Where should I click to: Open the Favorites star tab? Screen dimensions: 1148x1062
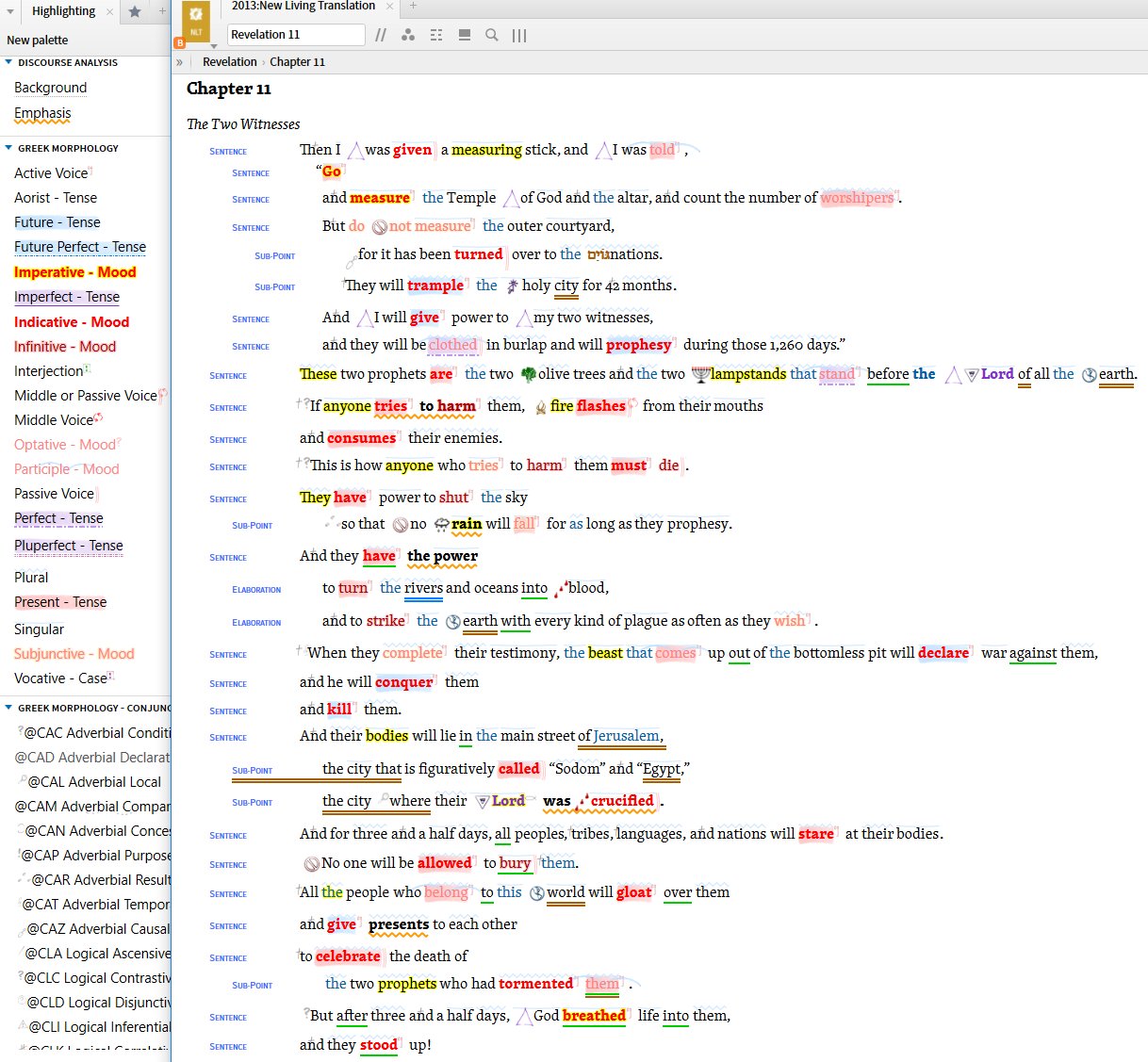pyautogui.click(x=135, y=11)
